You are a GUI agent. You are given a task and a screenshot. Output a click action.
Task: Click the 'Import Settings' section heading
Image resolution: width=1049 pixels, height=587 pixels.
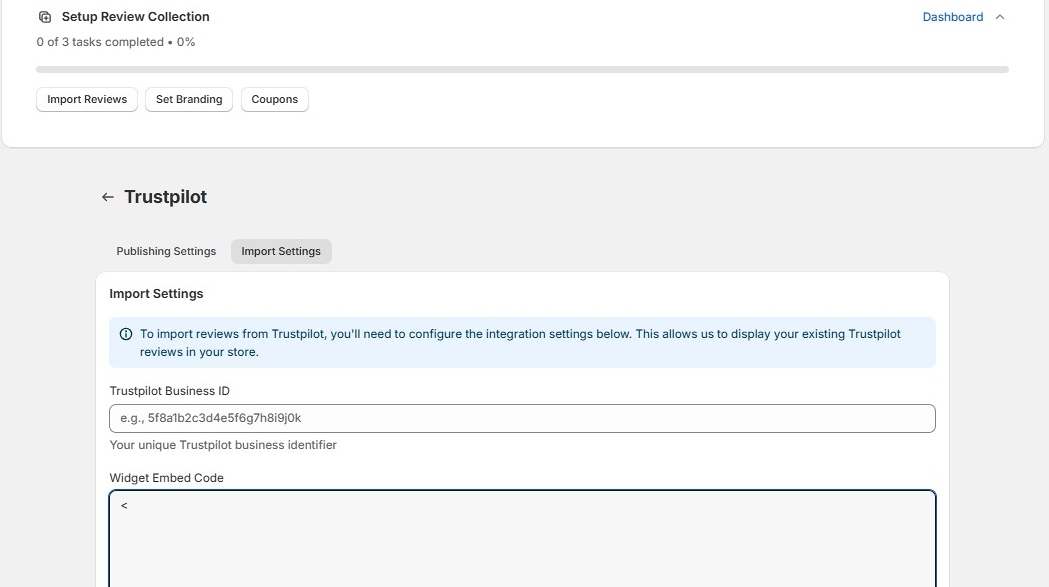coord(156,294)
